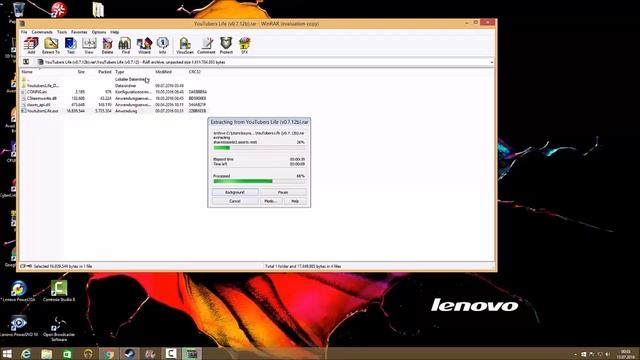Click the Info toolbar icon
This screenshot has width=640, height=360.
click(162, 45)
